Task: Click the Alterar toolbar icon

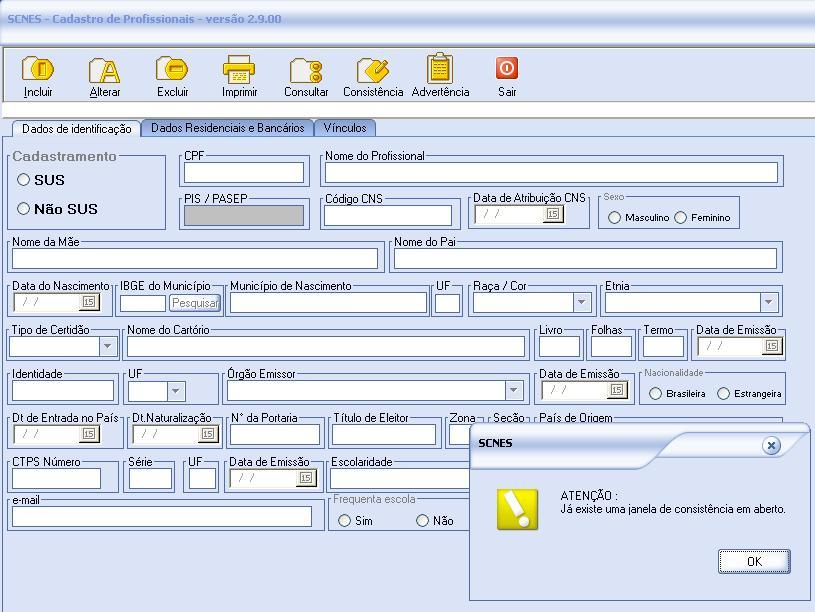Action: [105, 70]
